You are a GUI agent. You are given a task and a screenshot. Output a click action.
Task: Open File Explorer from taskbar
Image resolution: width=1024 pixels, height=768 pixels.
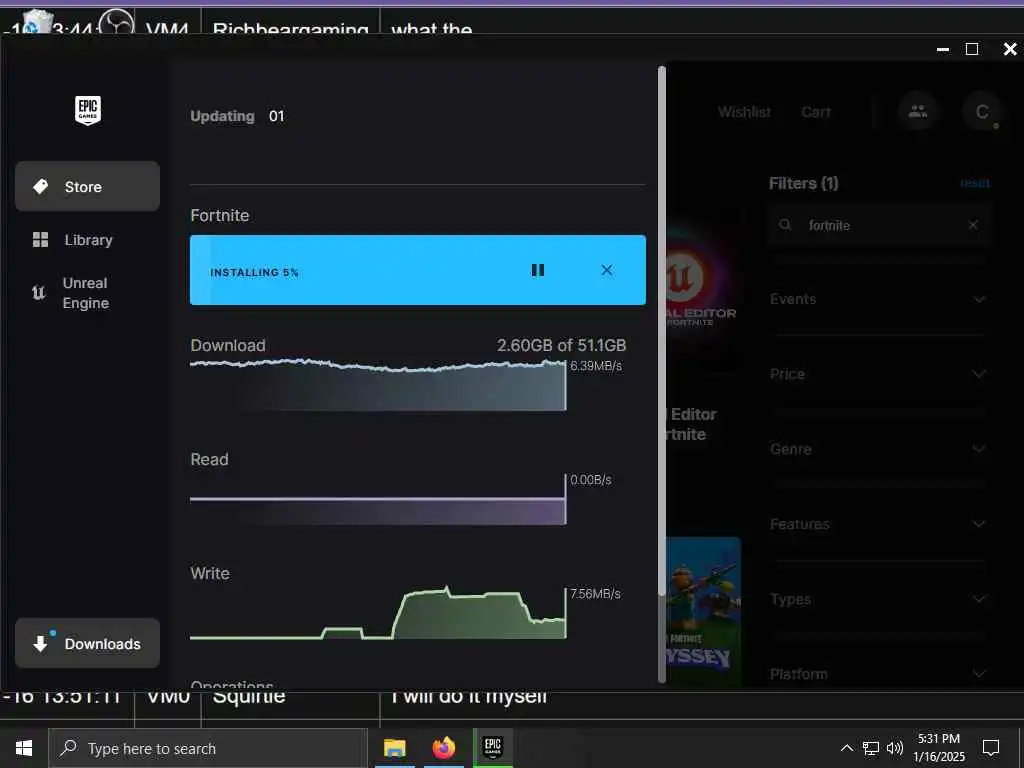[x=394, y=748]
